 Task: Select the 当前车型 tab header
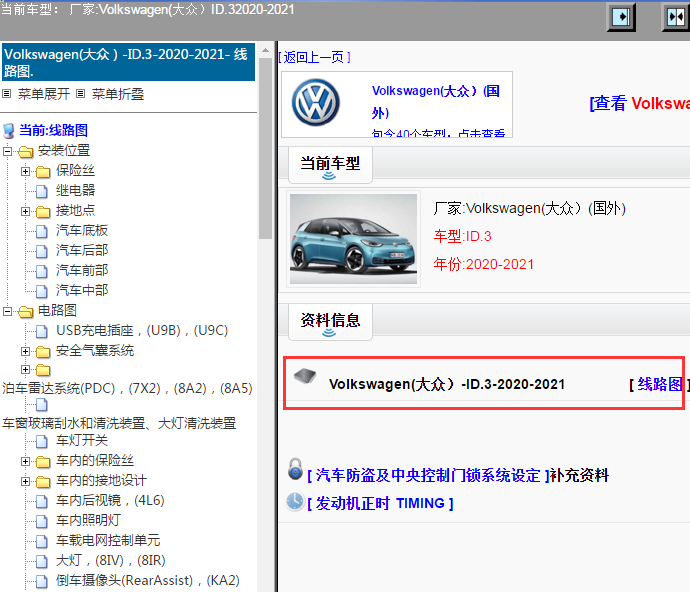(330, 165)
